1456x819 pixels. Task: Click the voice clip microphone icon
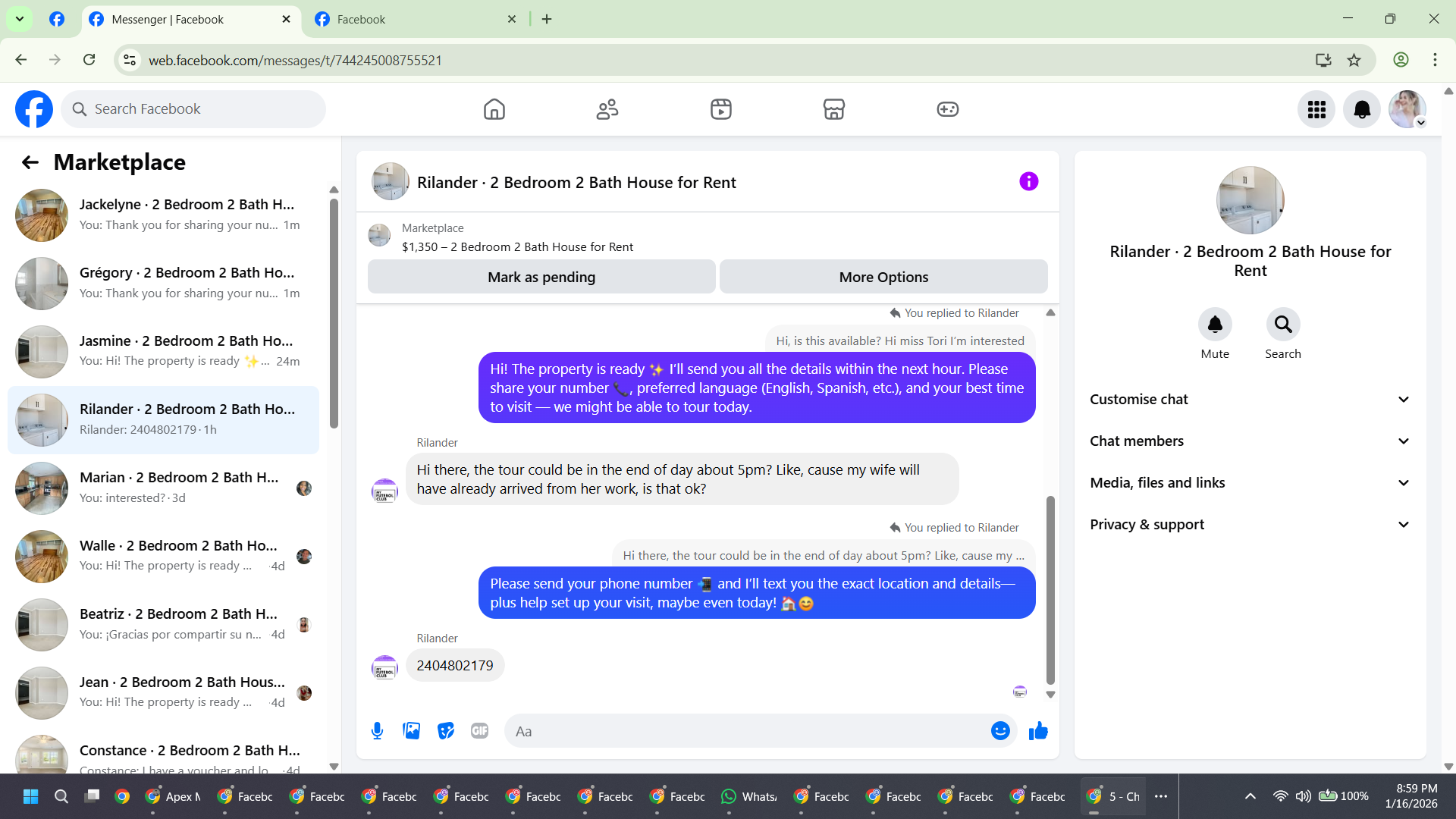[x=377, y=731]
